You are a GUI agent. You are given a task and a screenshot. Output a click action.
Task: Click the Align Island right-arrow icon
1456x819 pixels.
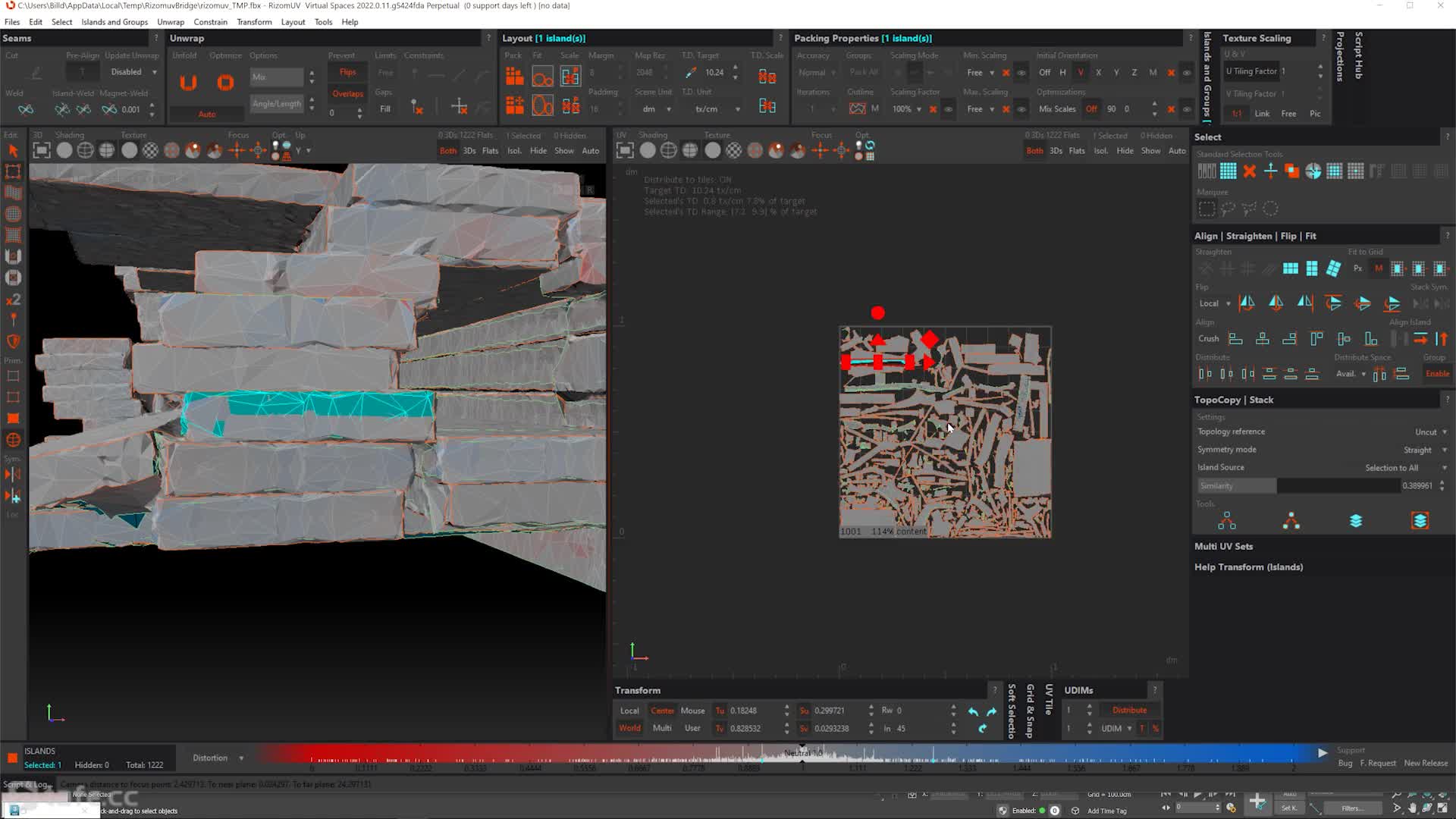point(1420,339)
